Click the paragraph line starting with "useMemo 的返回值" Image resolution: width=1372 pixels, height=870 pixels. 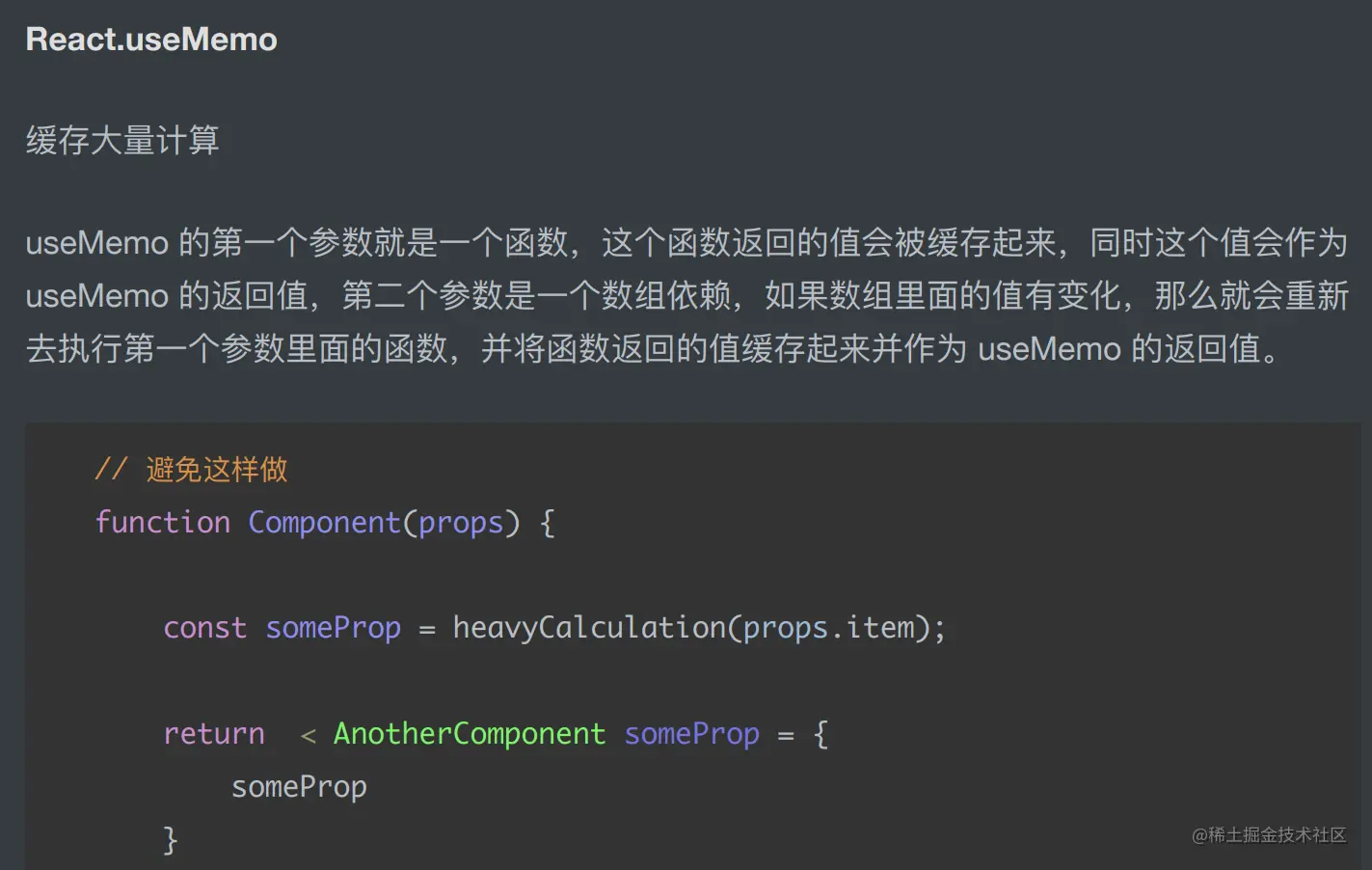(x=686, y=296)
